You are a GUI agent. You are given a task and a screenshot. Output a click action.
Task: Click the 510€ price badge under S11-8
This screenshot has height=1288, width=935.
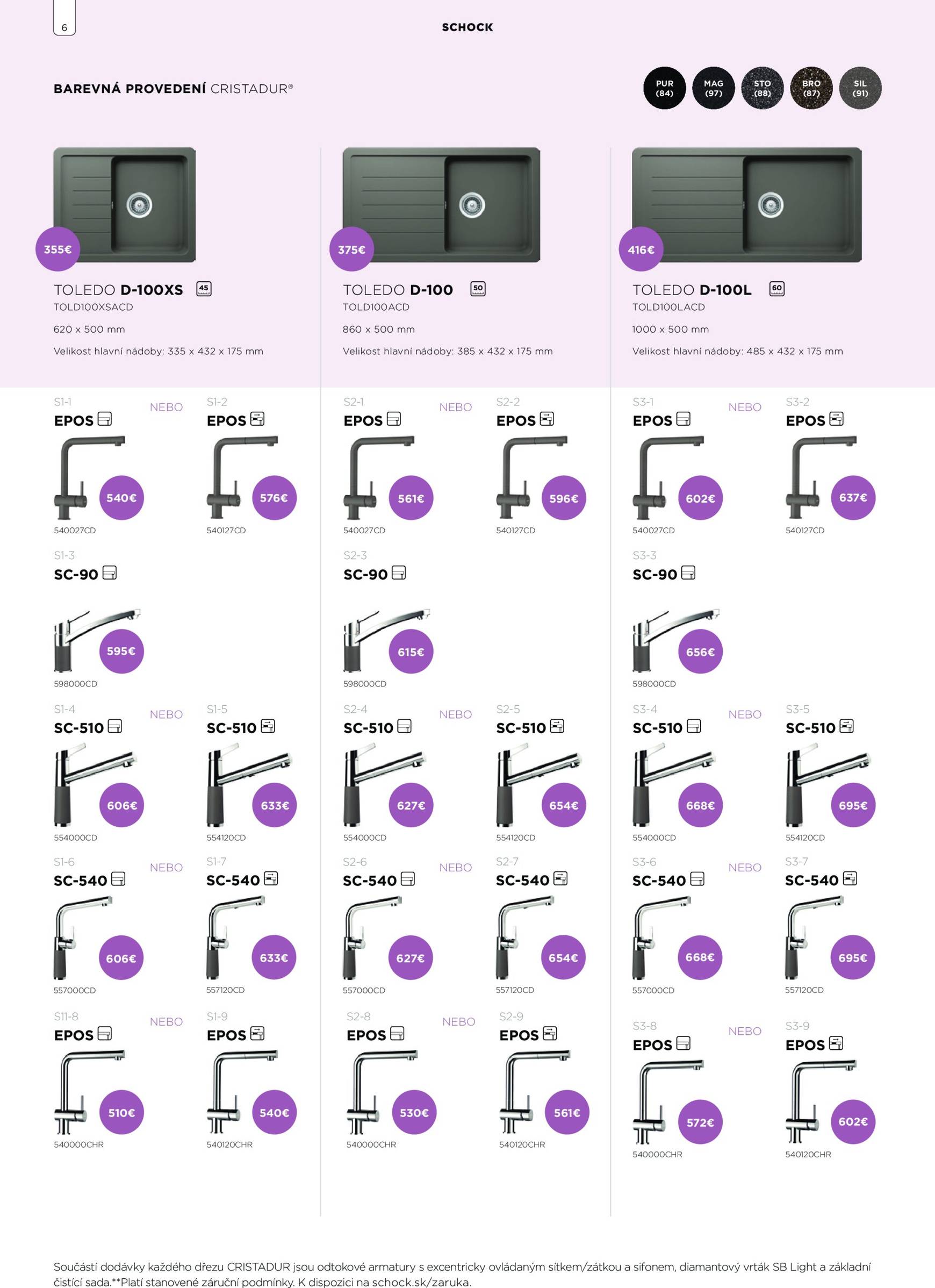click(x=121, y=1113)
